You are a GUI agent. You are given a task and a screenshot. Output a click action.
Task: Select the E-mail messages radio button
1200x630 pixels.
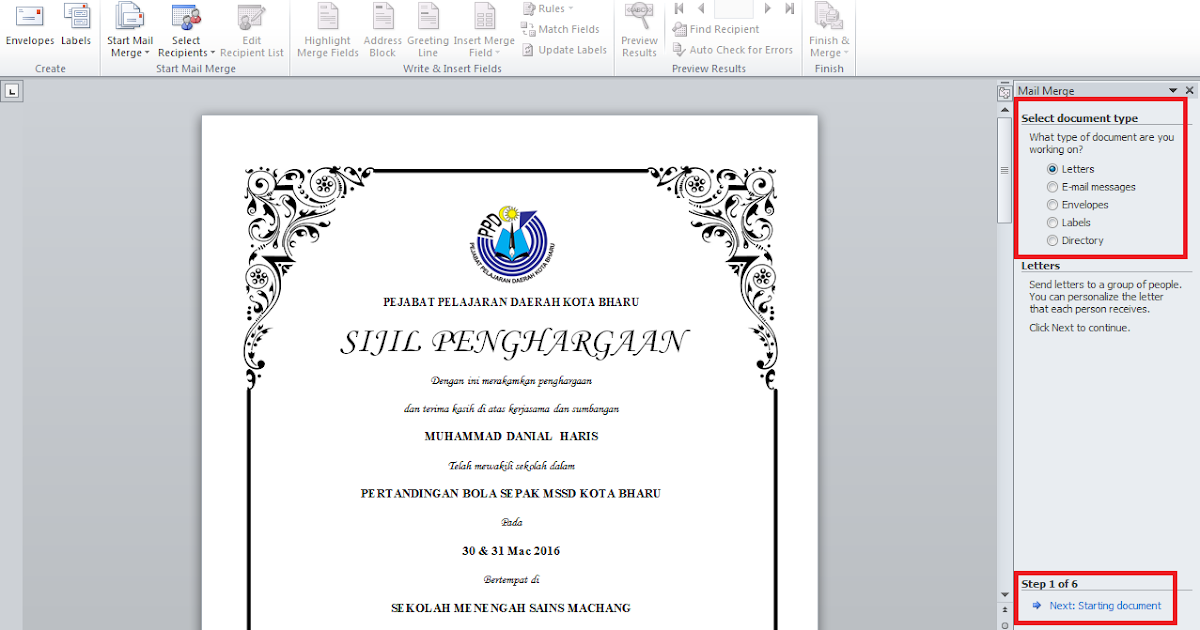(x=1052, y=187)
